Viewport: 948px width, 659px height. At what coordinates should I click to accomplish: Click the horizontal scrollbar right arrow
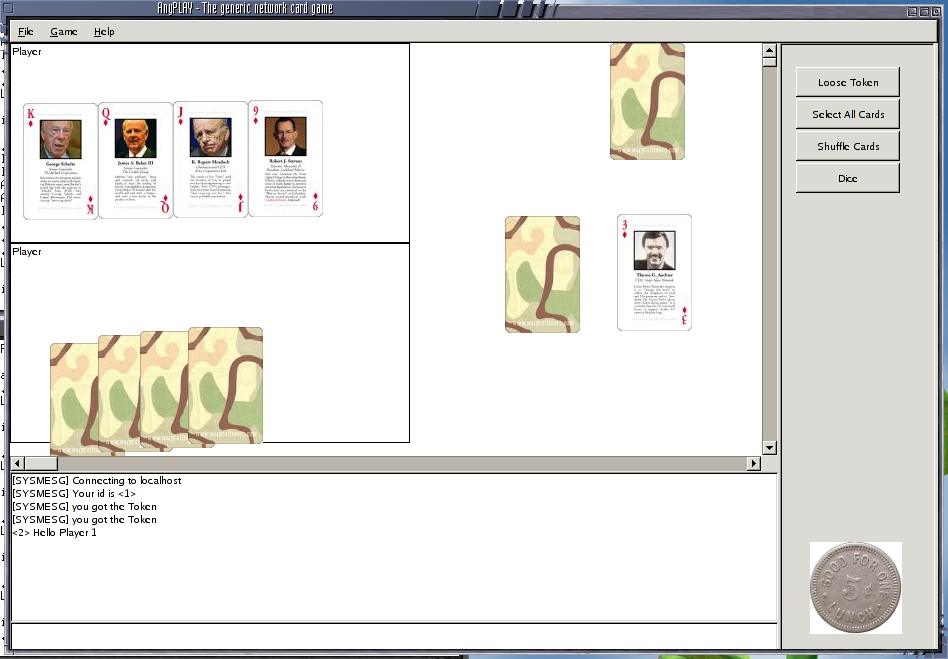pyautogui.click(x=753, y=463)
